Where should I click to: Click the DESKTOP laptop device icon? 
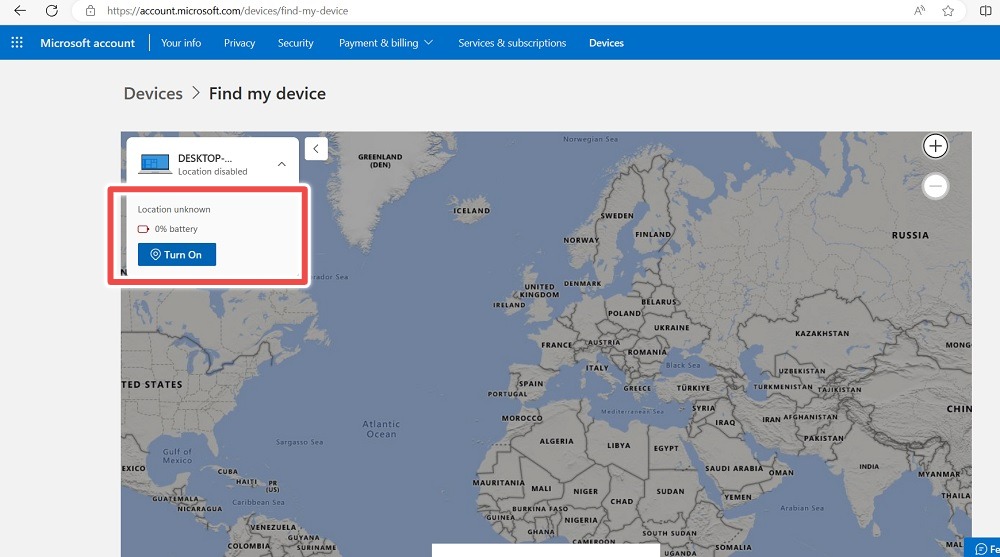click(155, 164)
